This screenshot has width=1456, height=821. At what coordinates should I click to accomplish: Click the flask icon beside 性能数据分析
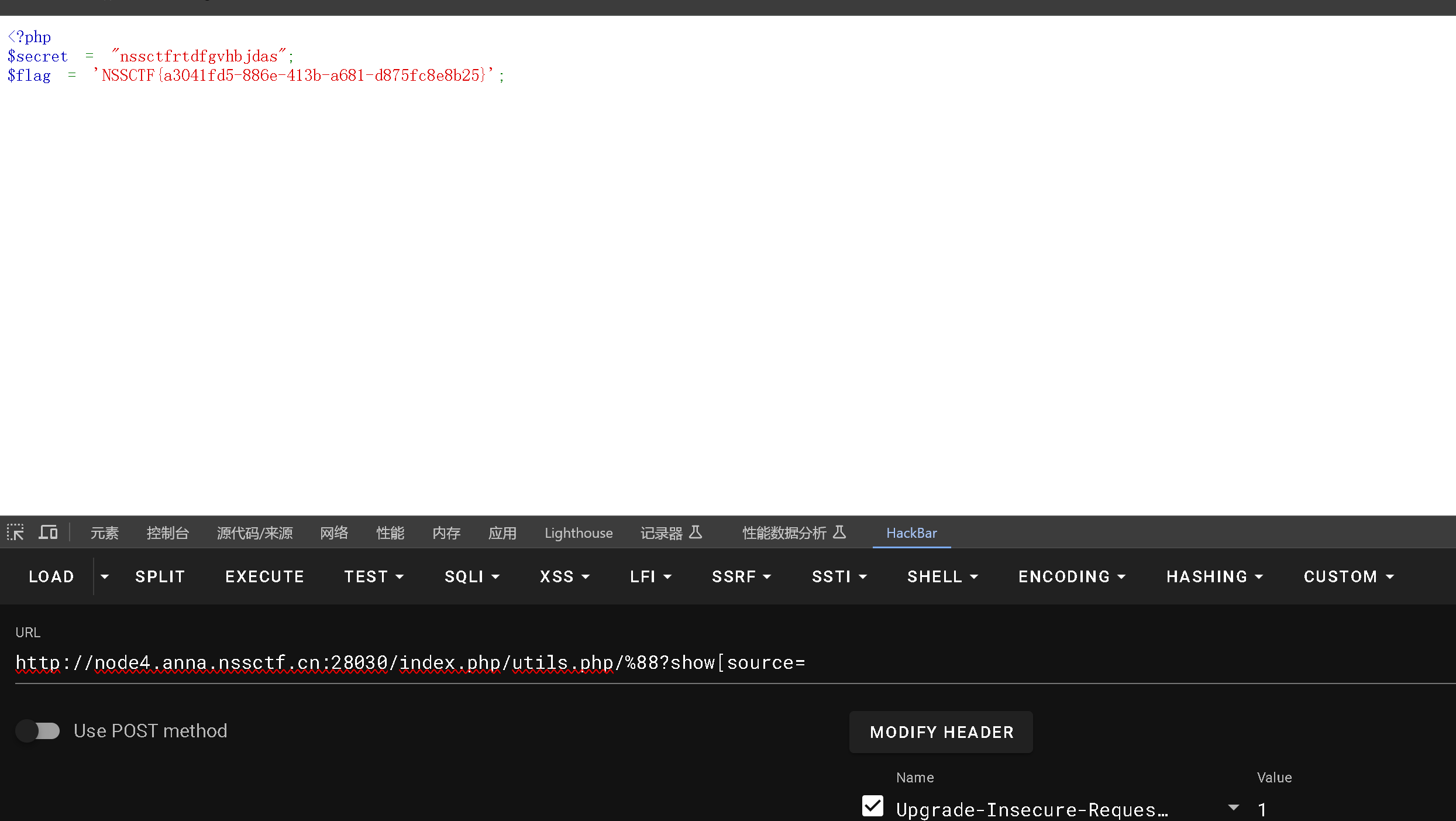[839, 532]
